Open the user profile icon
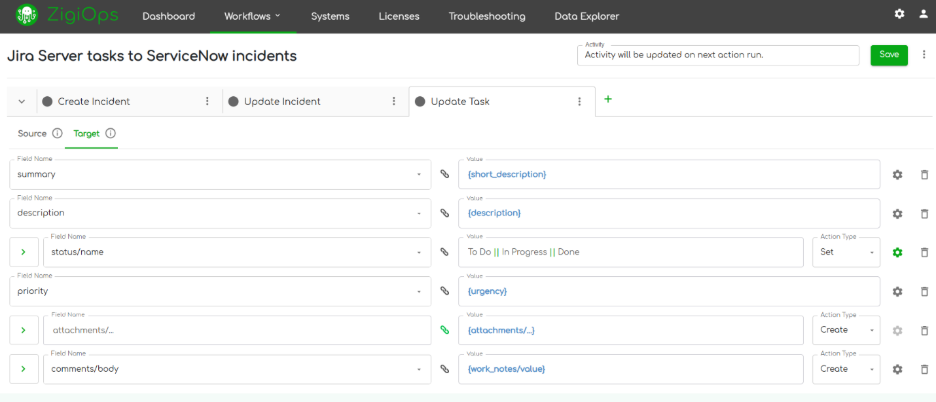 point(923,14)
